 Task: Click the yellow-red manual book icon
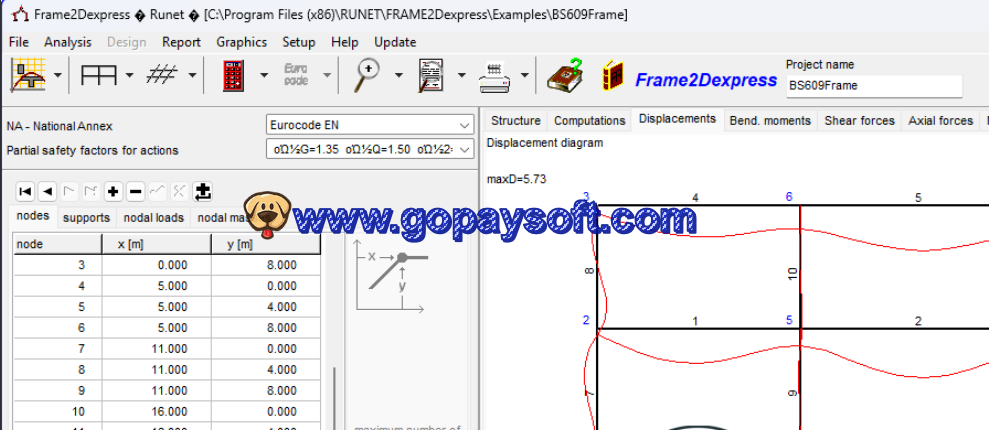pos(612,76)
